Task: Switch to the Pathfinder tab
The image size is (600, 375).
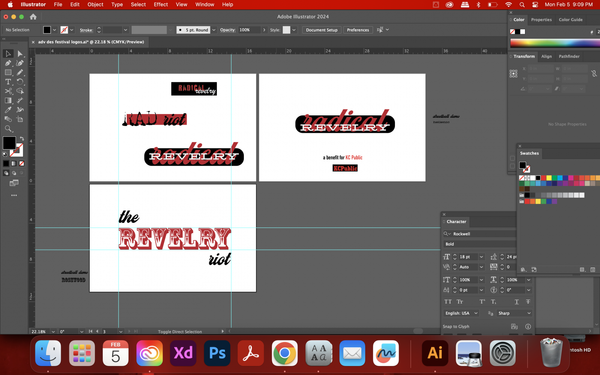Action: click(x=569, y=56)
